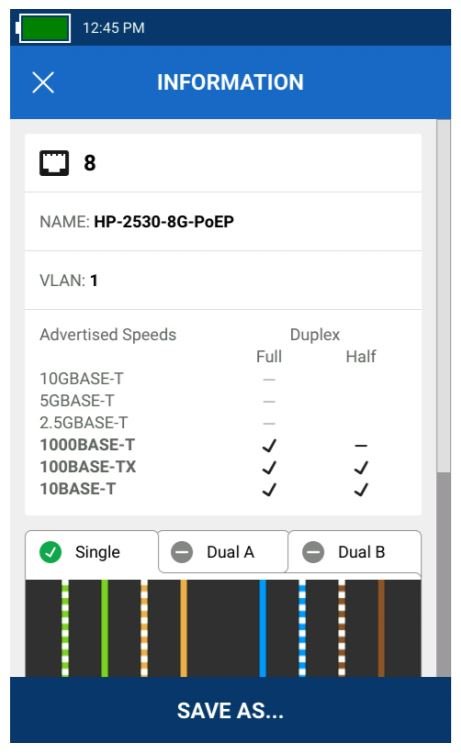
Task: Click the 10BASE-T half duplex checkmark
Action: [361, 489]
